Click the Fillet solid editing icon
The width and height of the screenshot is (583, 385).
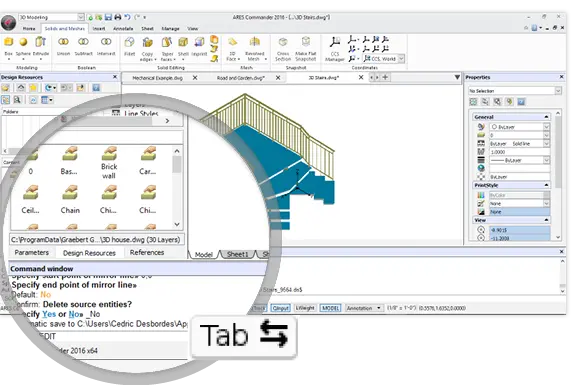coord(129,46)
